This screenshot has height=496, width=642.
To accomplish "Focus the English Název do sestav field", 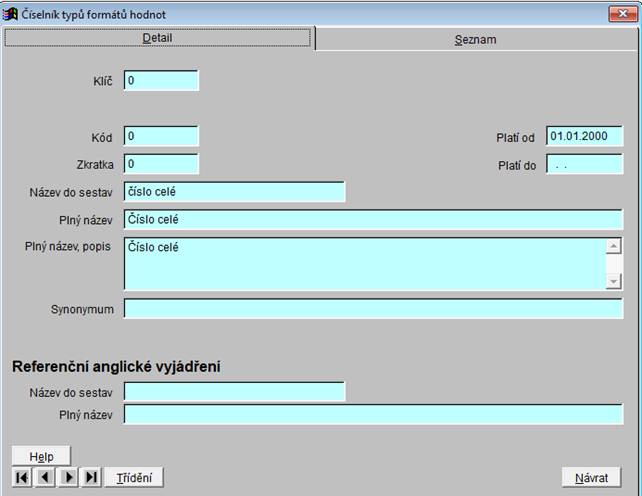I will [234, 391].
